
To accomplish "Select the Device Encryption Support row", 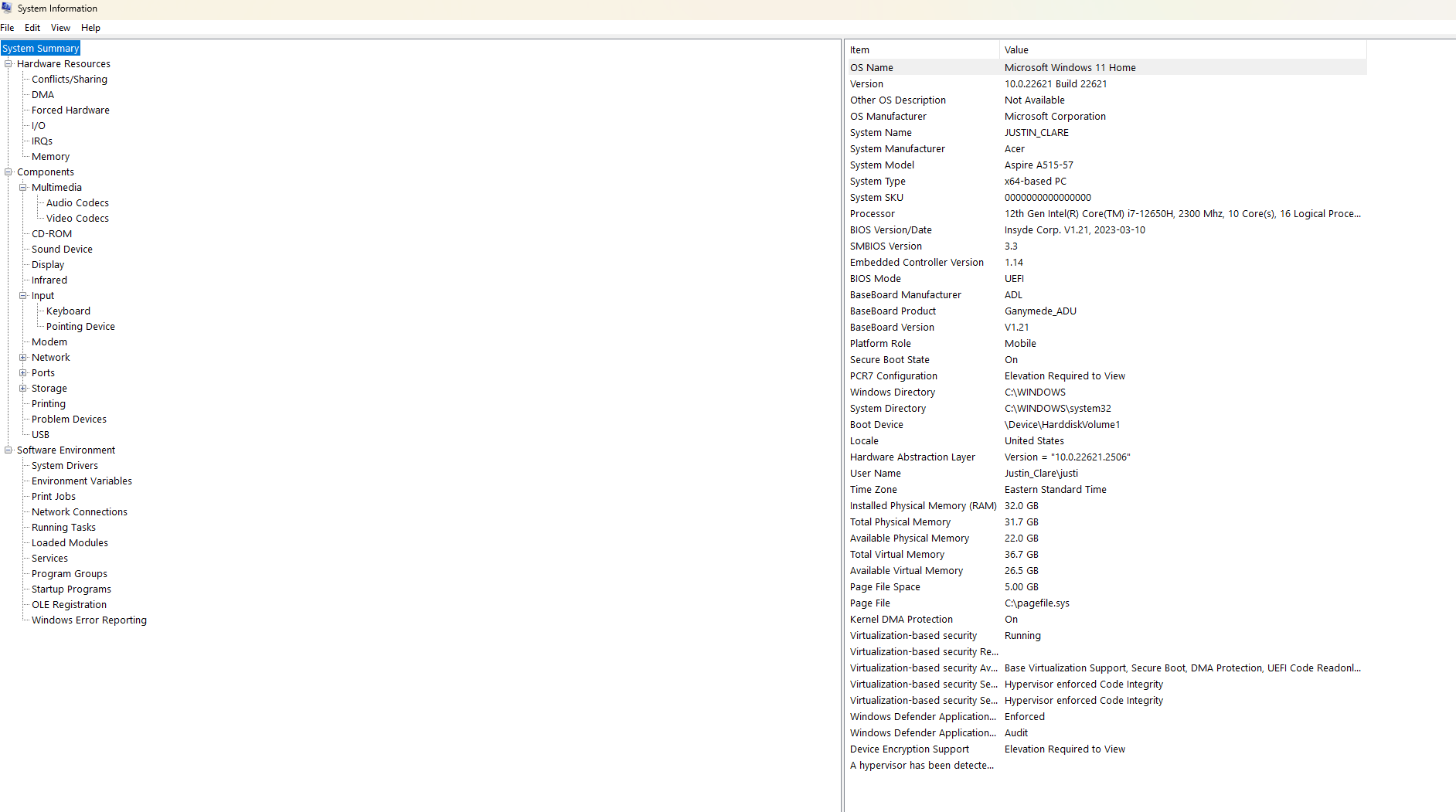I will (x=1107, y=749).
